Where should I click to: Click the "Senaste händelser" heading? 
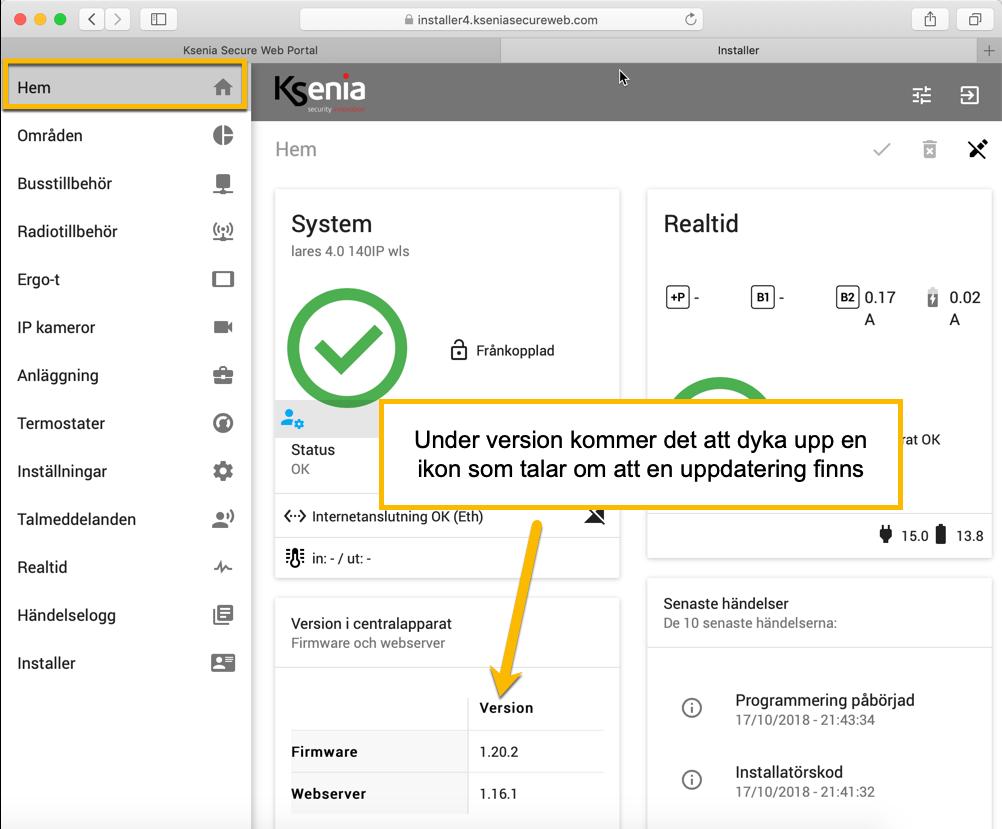(x=726, y=603)
